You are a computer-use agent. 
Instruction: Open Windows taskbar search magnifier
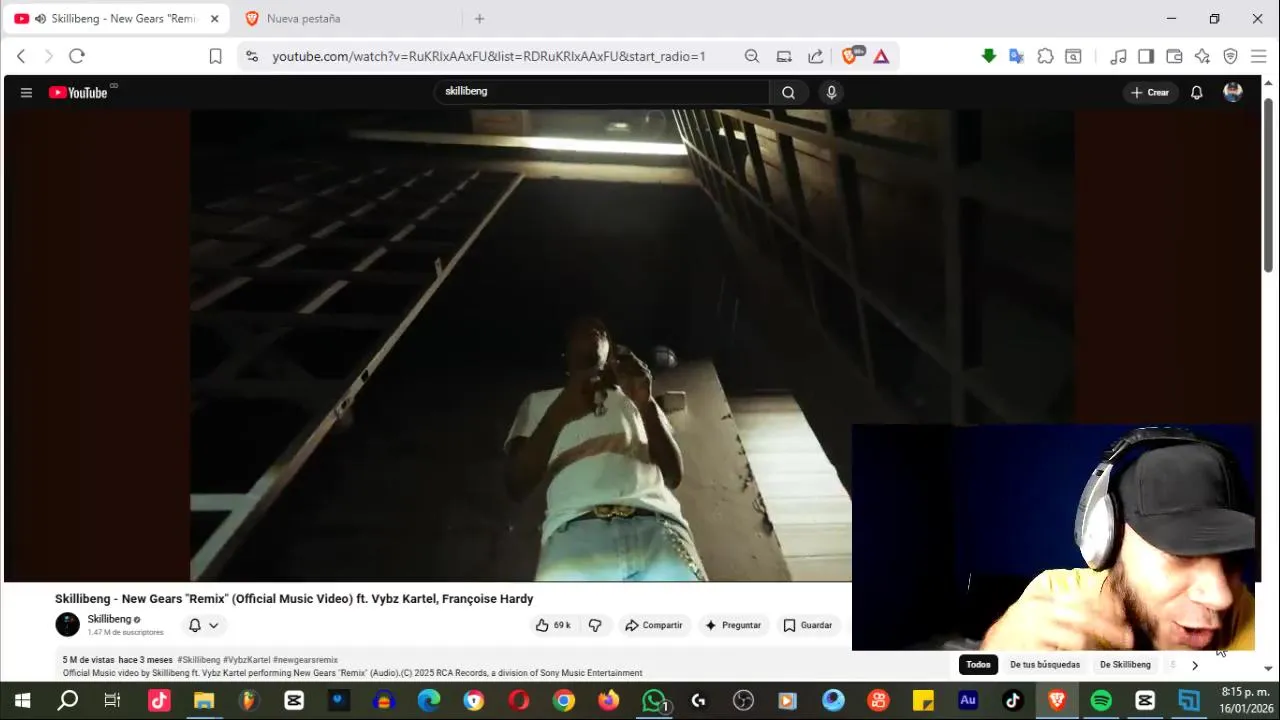coord(67,701)
